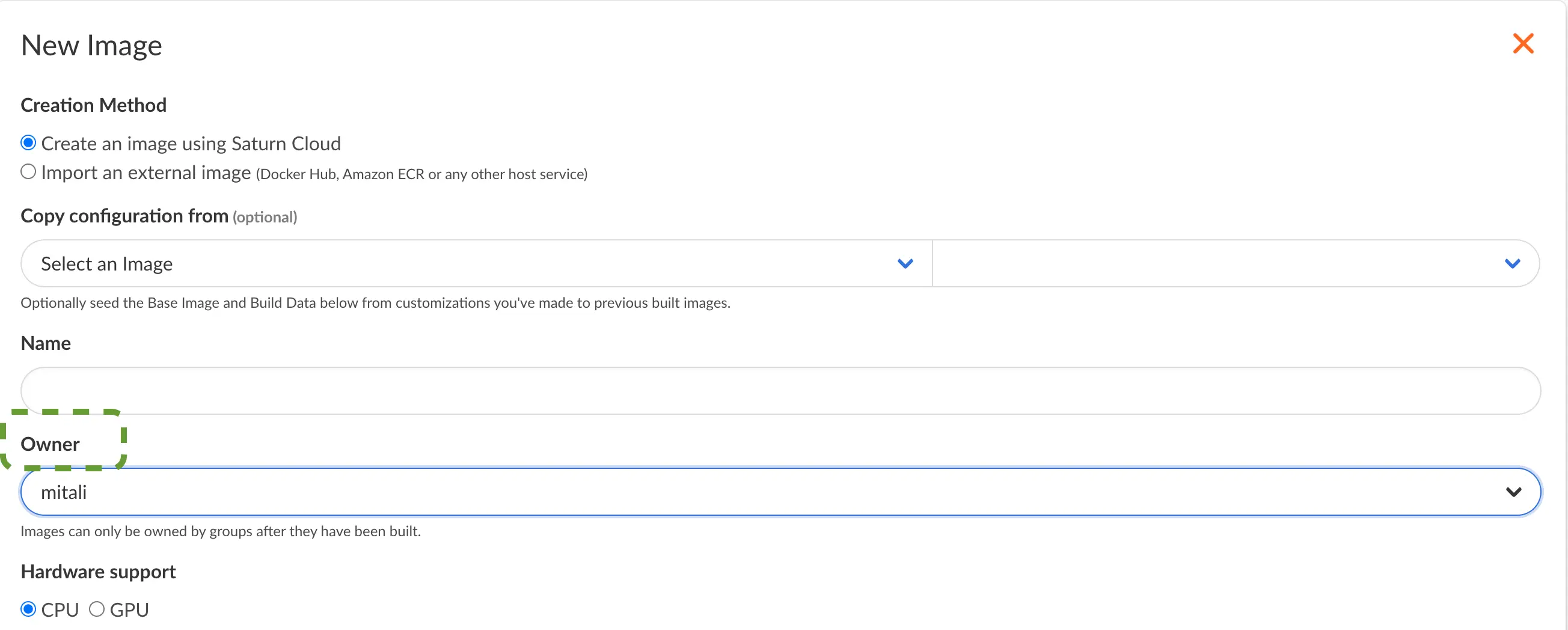This screenshot has width=1568, height=630.
Task: Click the 'Name' field label
Action: (46, 343)
